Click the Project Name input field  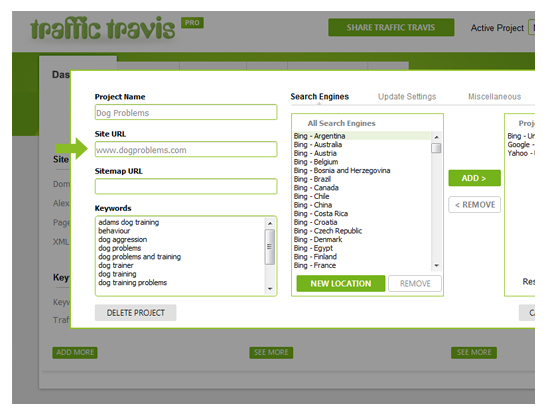tap(186, 113)
